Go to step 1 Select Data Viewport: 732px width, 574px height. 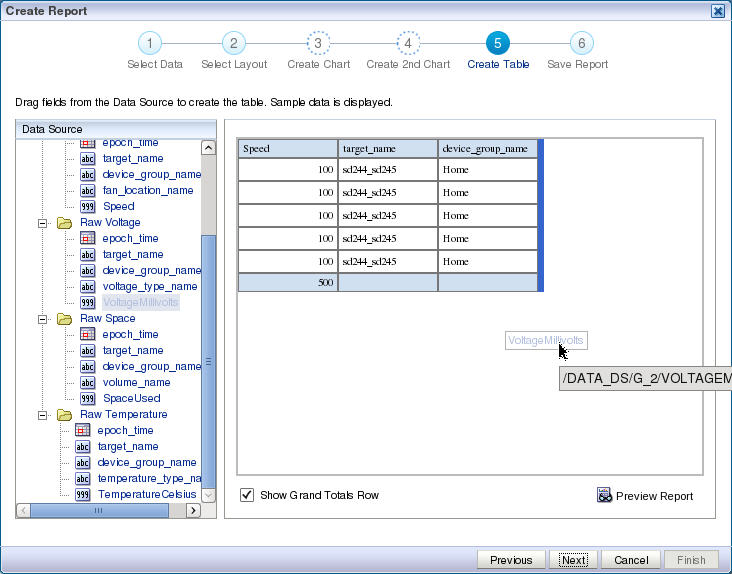150,43
